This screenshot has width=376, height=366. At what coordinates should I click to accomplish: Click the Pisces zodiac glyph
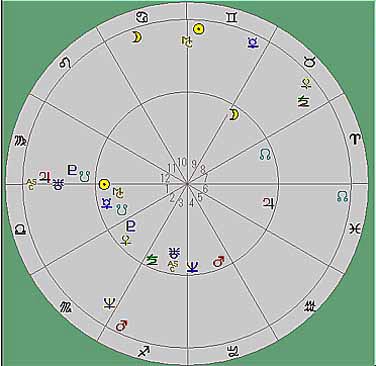355,229
